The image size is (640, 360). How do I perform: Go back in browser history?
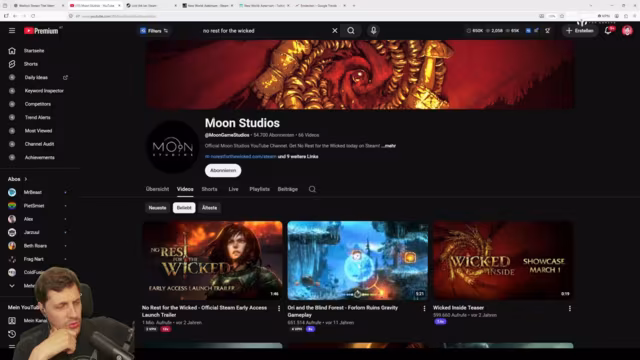click(15, 16)
